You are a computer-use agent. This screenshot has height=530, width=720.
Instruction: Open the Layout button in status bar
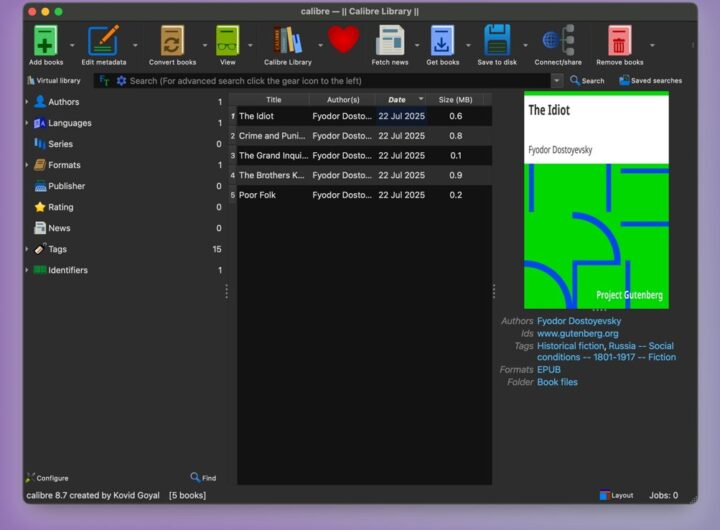[616, 495]
